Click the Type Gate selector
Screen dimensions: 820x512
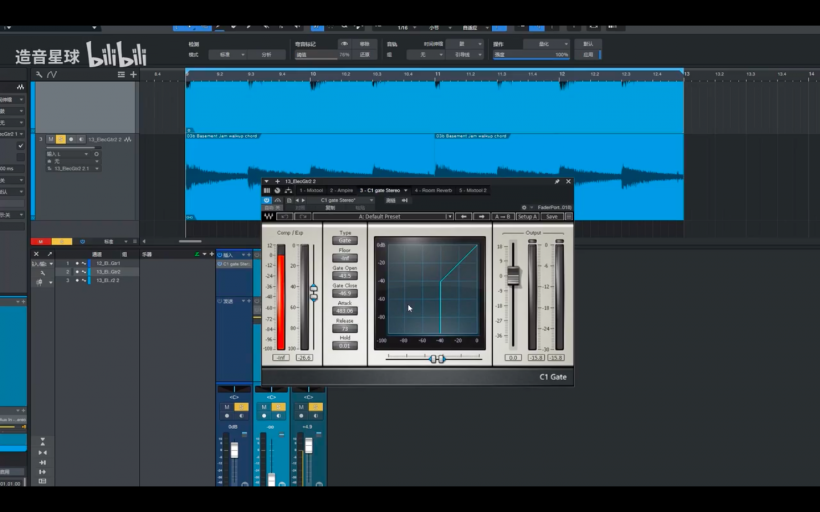345,241
